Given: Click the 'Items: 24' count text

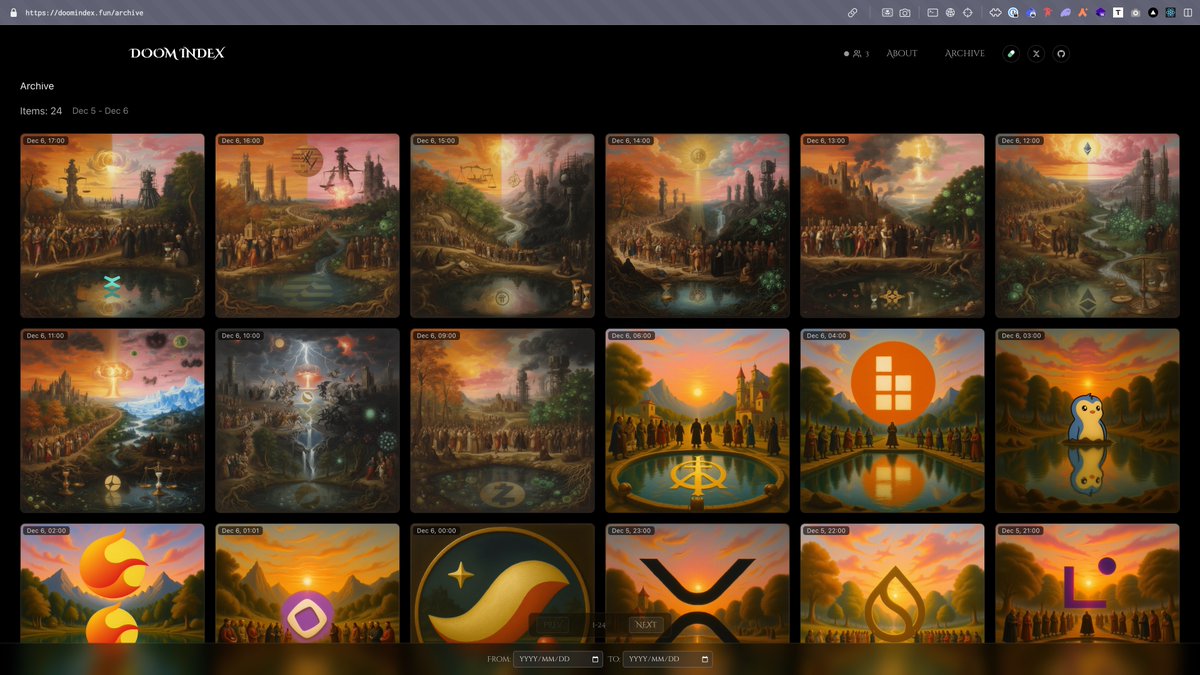Looking at the screenshot, I should point(41,111).
